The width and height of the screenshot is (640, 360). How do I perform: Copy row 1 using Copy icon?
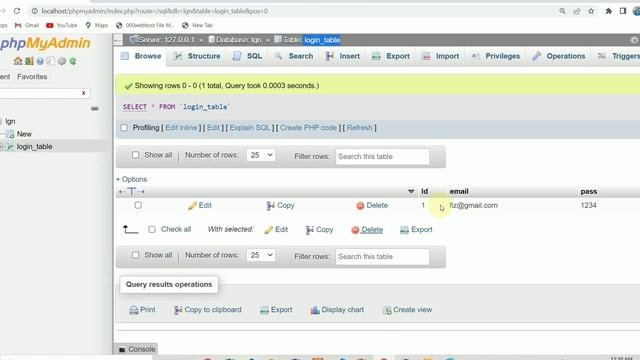280,205
